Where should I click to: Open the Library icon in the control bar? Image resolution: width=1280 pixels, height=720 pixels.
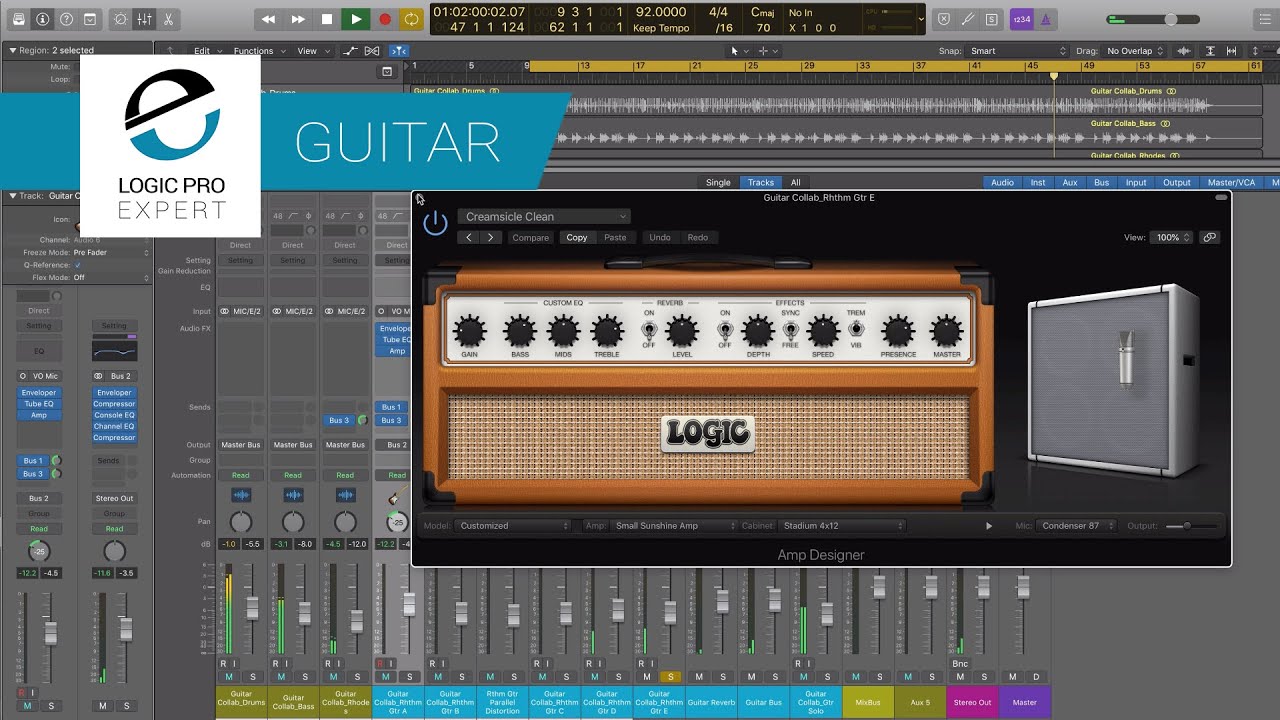[18, 19]
